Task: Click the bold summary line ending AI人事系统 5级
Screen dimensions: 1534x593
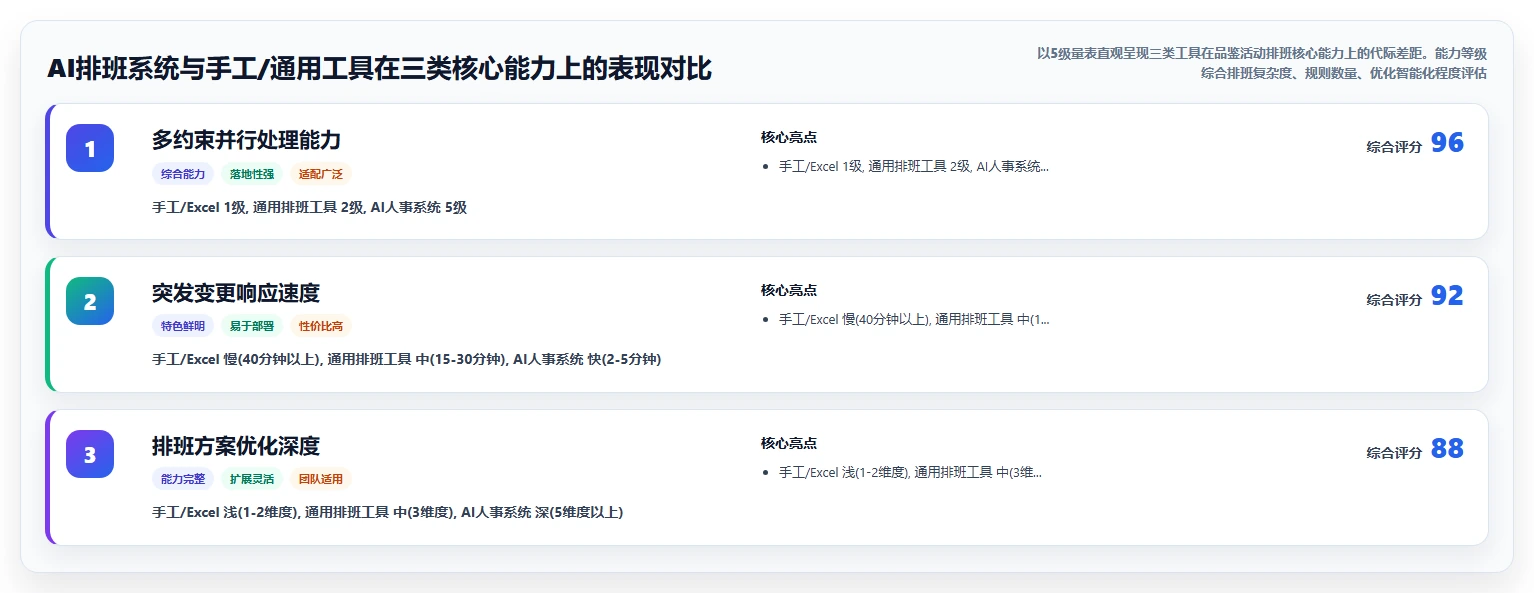Action: pyautogui.click(x=309, y=207)
